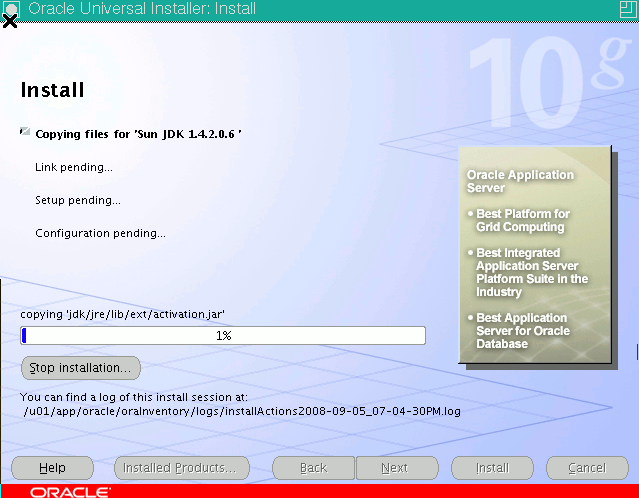Viewport: 639px width, 498px height.
Task: Click the Oracle Application Server banner title
Action: coord(520,181)
